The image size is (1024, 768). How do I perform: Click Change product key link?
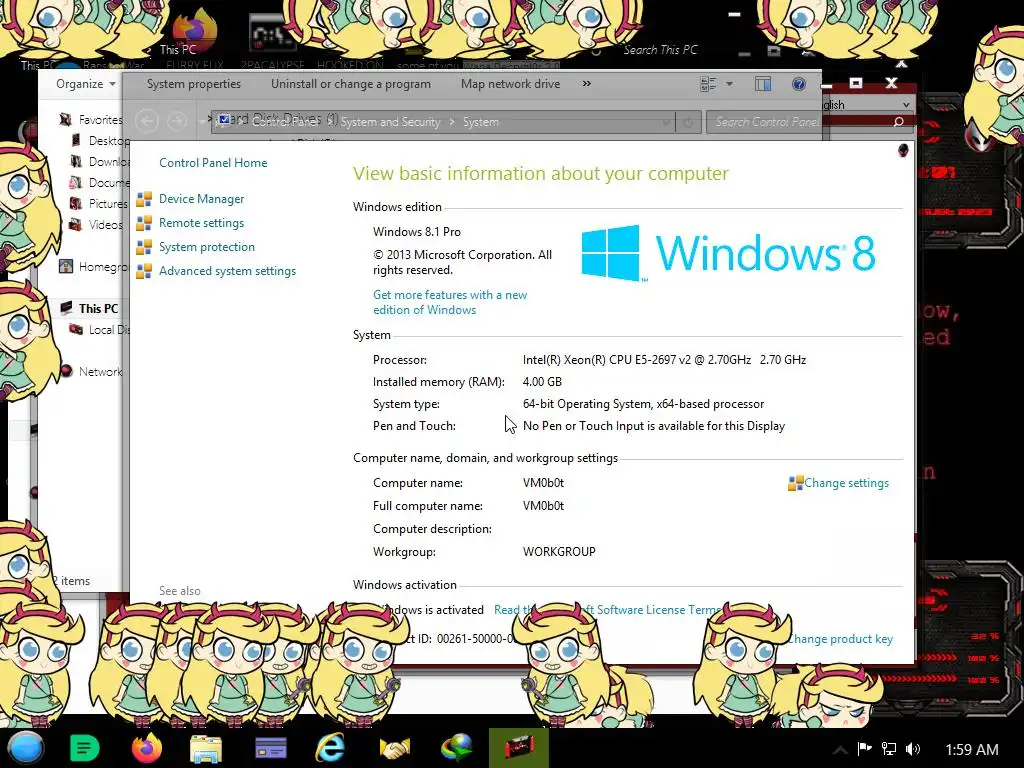tap(839, 639)
